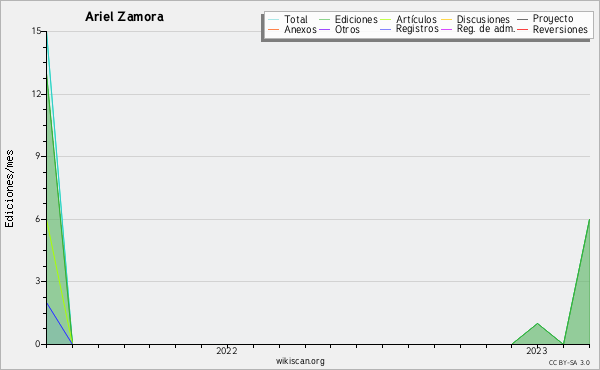Click the 3 y-axis tick label
Viewport: 600px width, 370px height.
coord(38,281)
